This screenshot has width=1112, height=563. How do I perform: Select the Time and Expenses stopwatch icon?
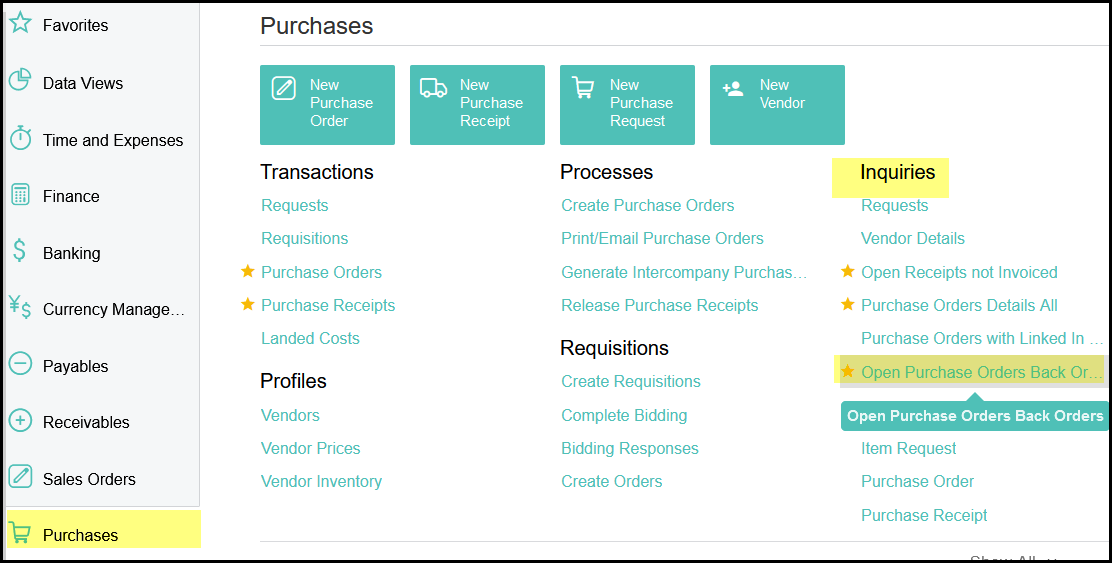[20, 139]
